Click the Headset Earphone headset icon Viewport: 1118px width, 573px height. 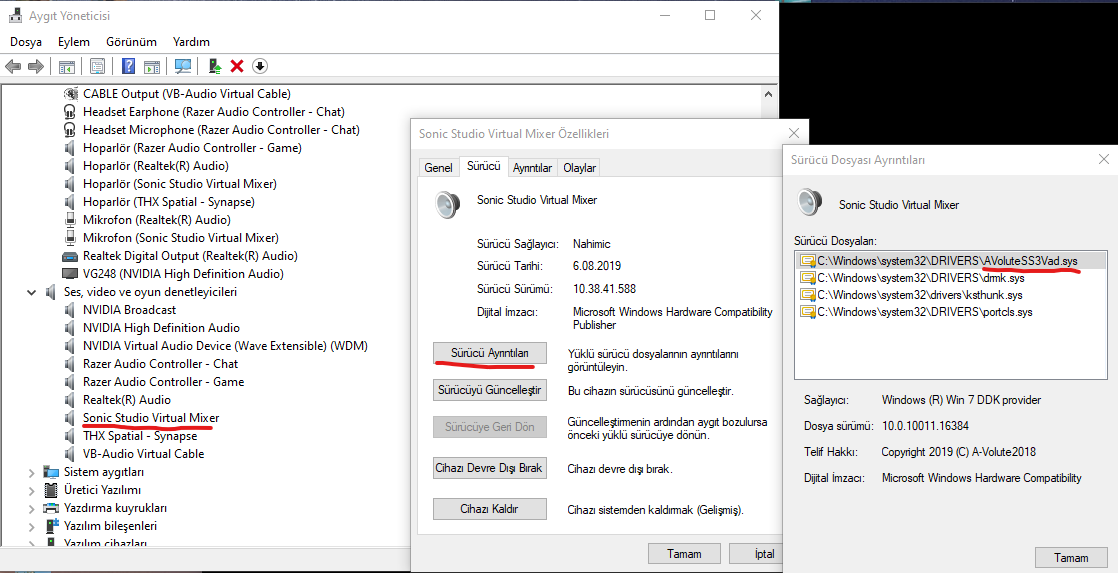click(70, 112)
